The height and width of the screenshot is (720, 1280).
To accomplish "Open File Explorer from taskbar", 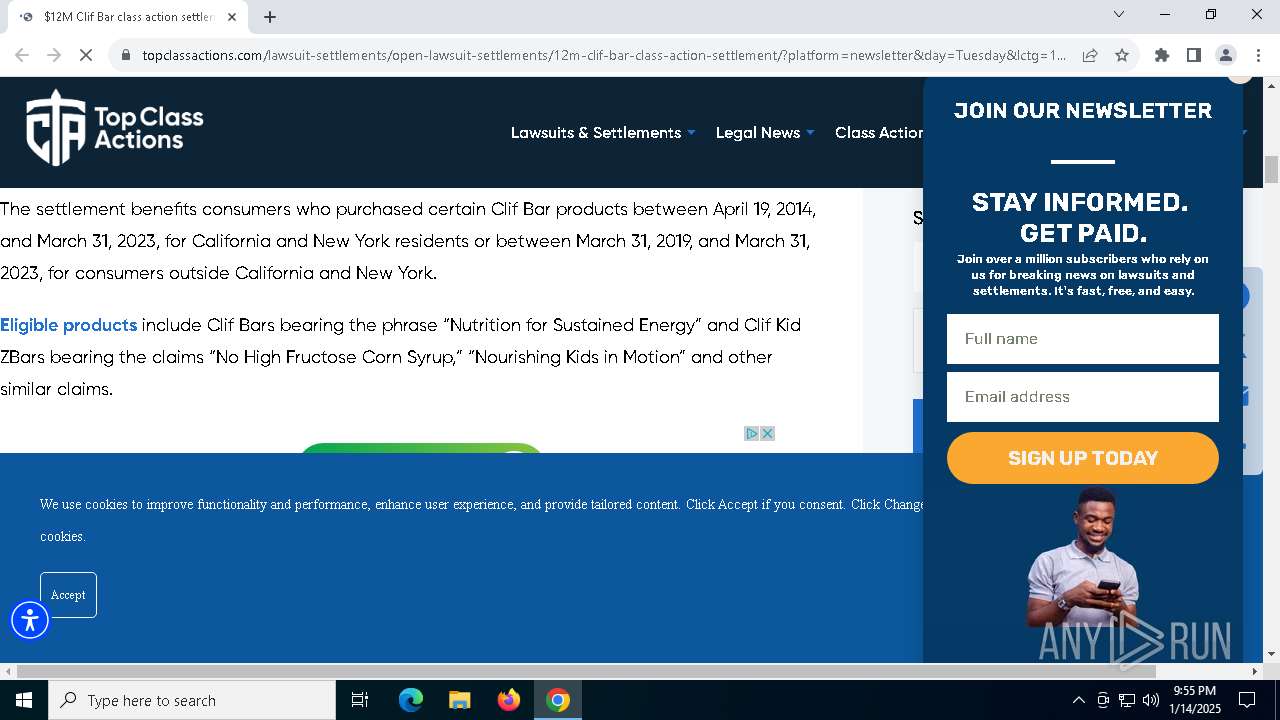I will point(459,700).
